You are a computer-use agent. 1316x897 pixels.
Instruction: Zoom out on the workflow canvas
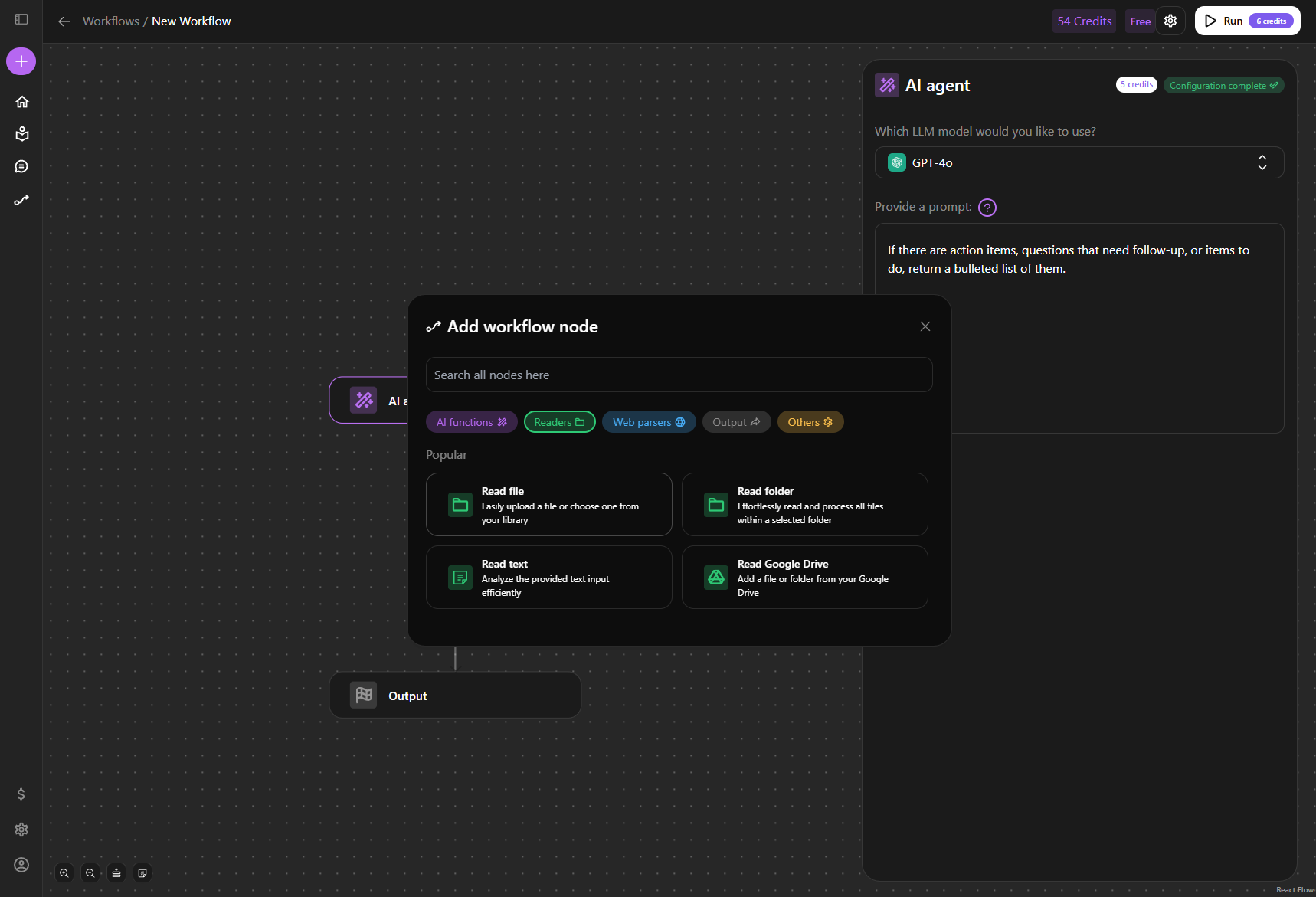point(90,872)
